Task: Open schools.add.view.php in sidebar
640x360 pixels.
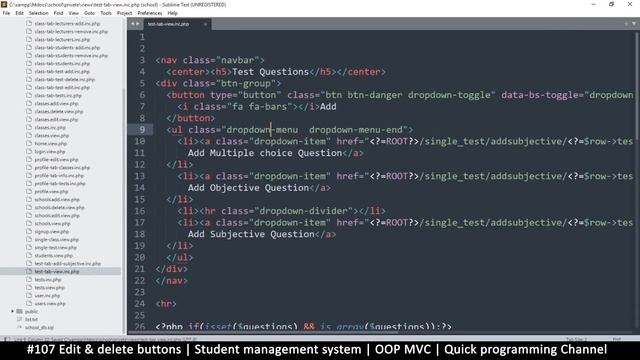Action: point(57,200)
